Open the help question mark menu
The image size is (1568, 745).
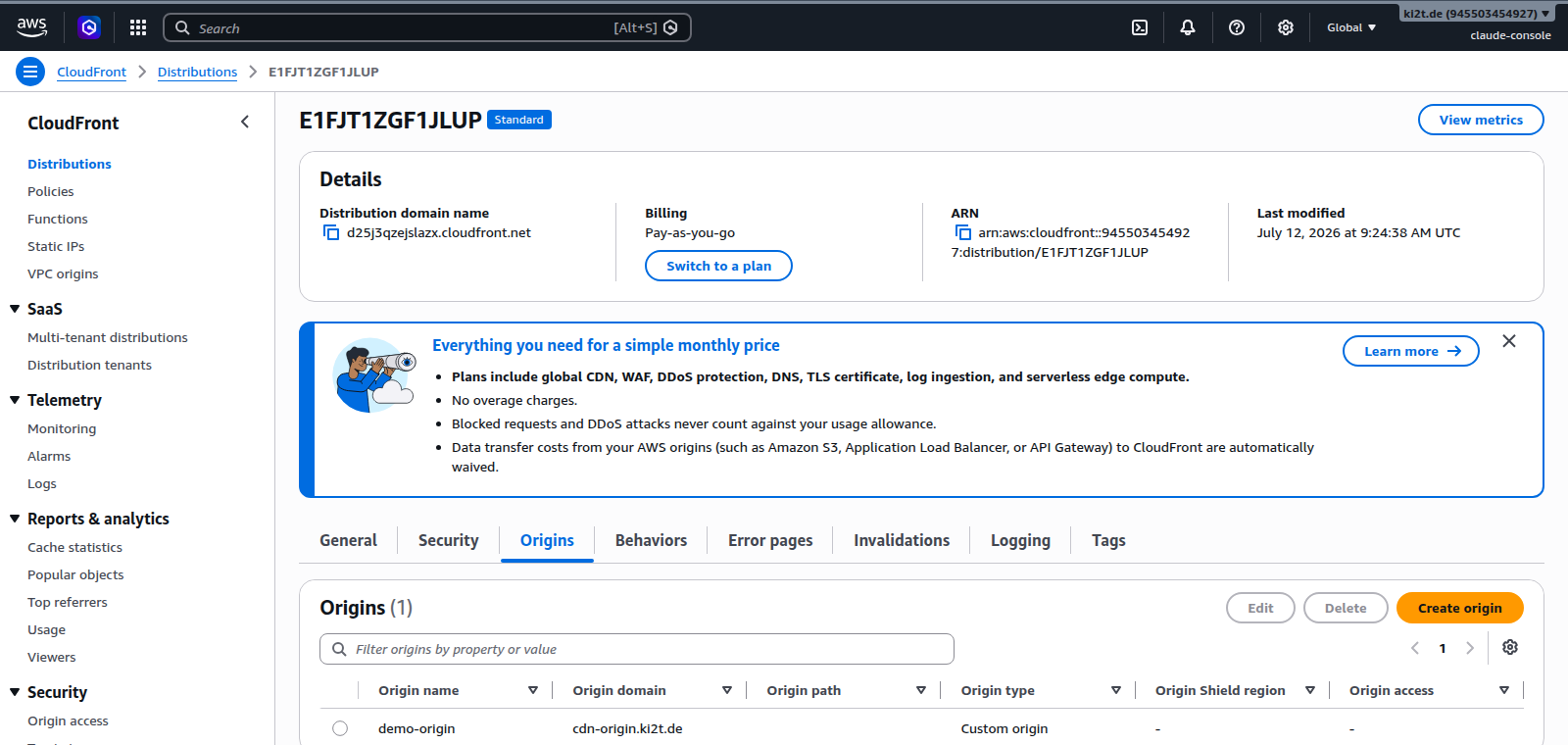coord(1237,27)
